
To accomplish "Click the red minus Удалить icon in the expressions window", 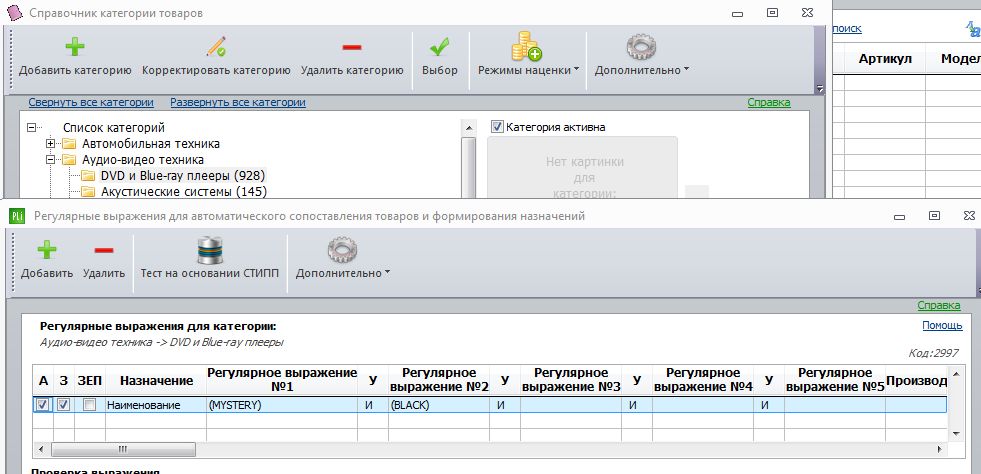I will click(104, 250).
